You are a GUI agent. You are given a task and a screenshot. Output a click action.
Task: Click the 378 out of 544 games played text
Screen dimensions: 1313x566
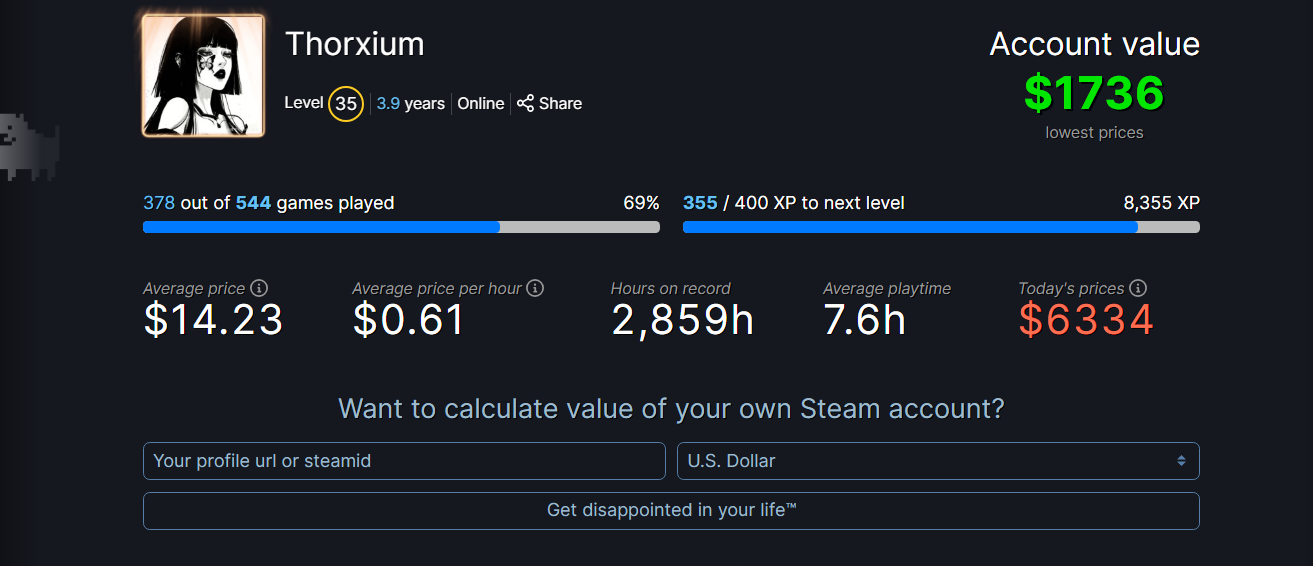click(x=268, y=203)
